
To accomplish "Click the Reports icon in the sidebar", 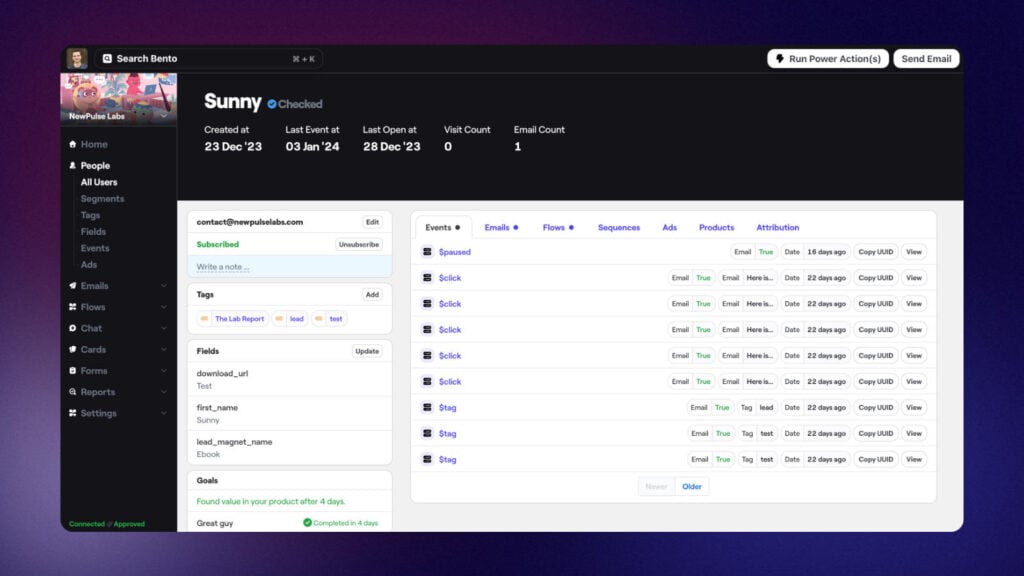I will (x=72, y=392).
